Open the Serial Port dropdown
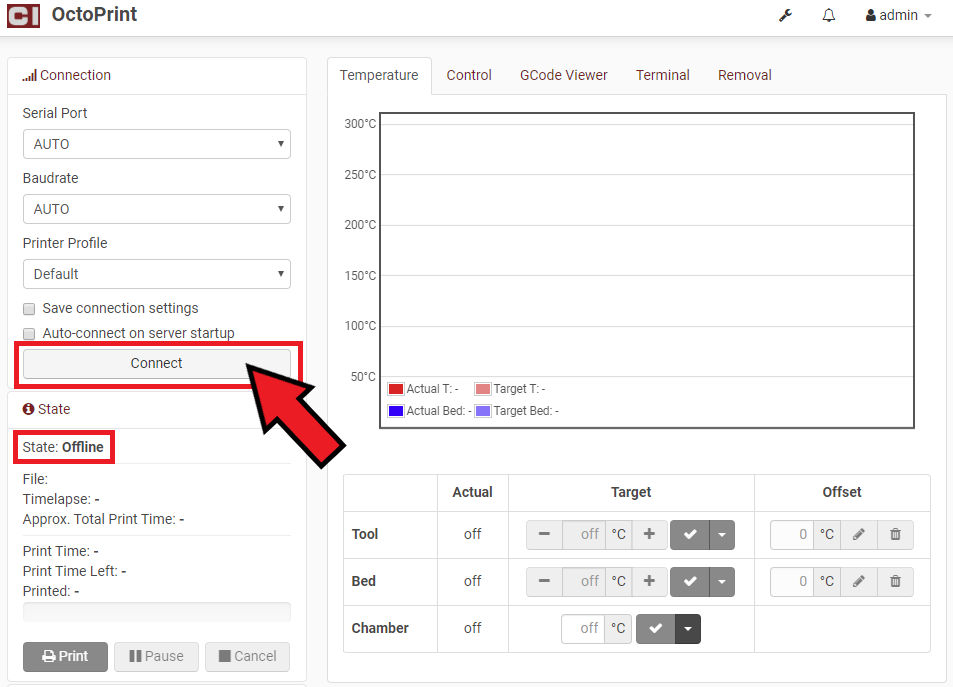Image resolution: width=953 pixels, height=687 pixels. pos(157,144)
